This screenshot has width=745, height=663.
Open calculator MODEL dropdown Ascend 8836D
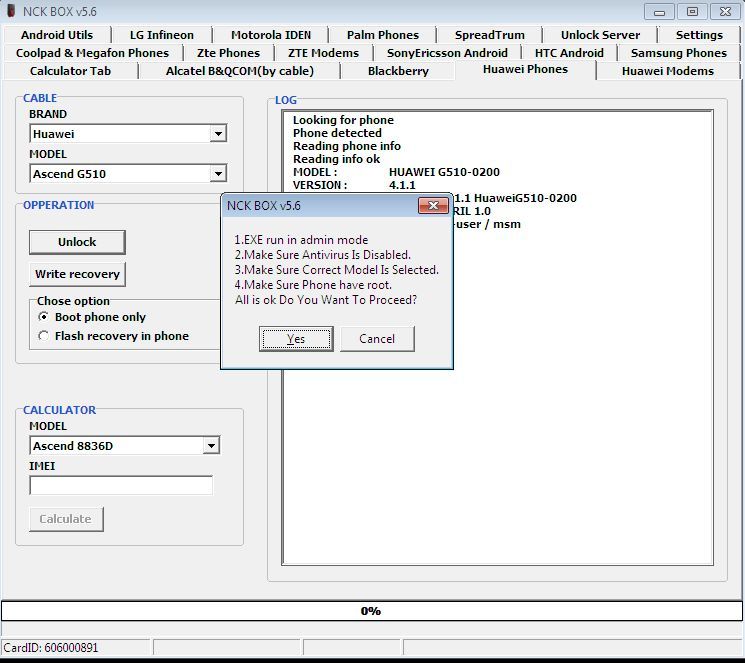(210, 446)
